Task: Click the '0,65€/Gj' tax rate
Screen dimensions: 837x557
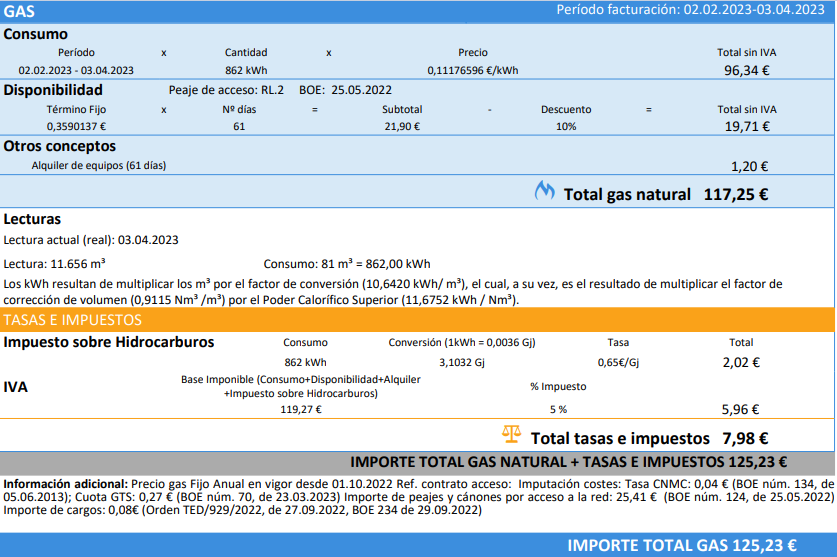Action: click(x=618, y=363)
